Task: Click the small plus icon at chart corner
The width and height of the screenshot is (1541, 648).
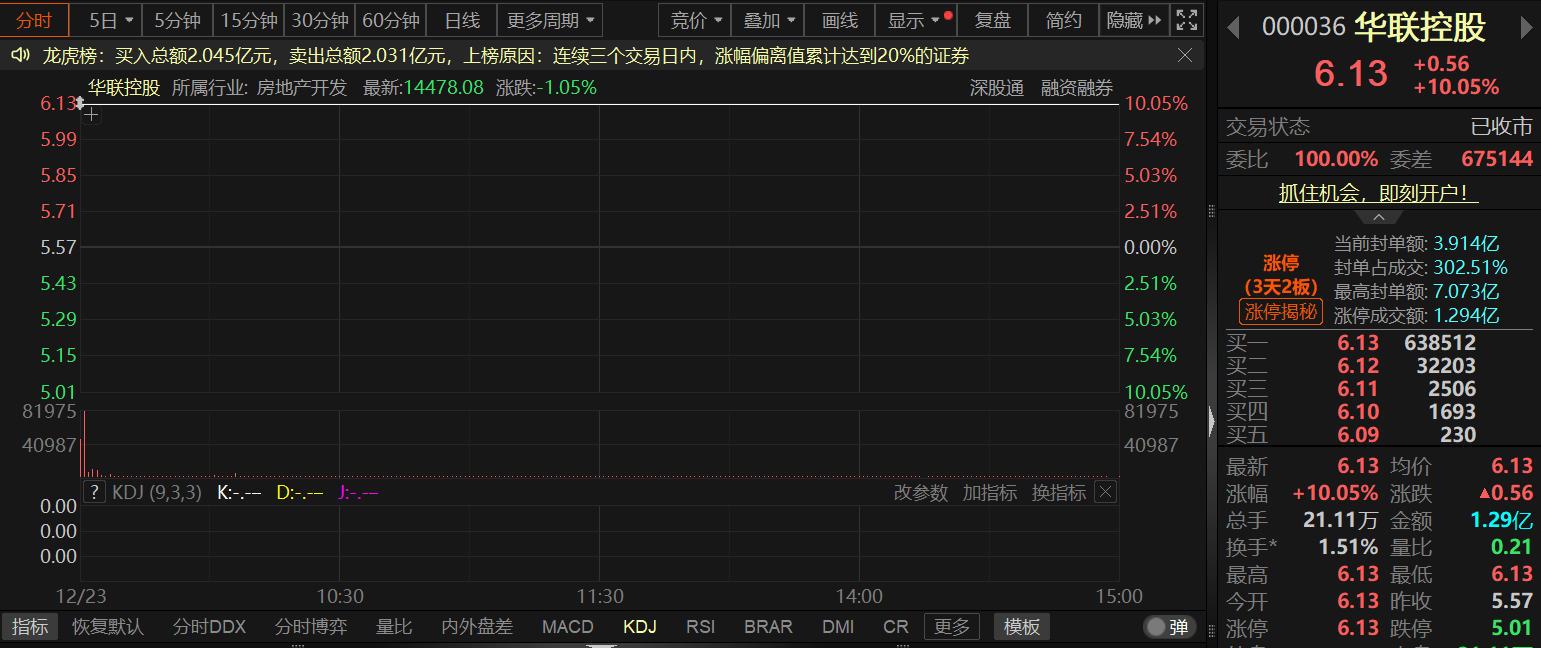Action: 91,115
